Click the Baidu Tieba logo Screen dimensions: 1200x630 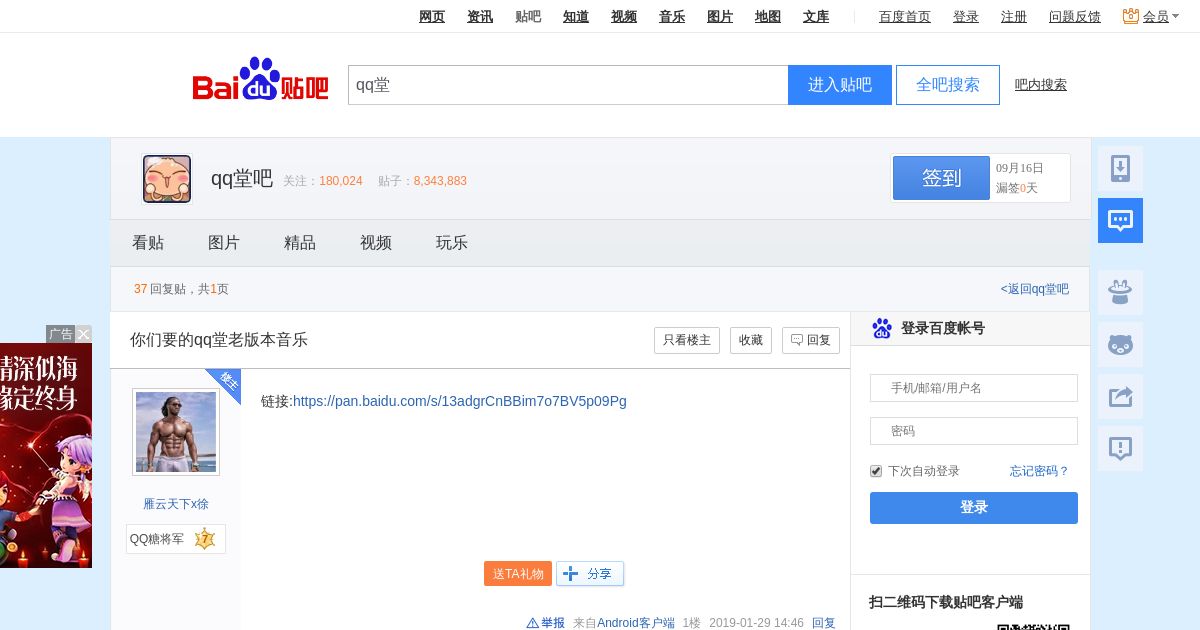[x=261, y=79]
